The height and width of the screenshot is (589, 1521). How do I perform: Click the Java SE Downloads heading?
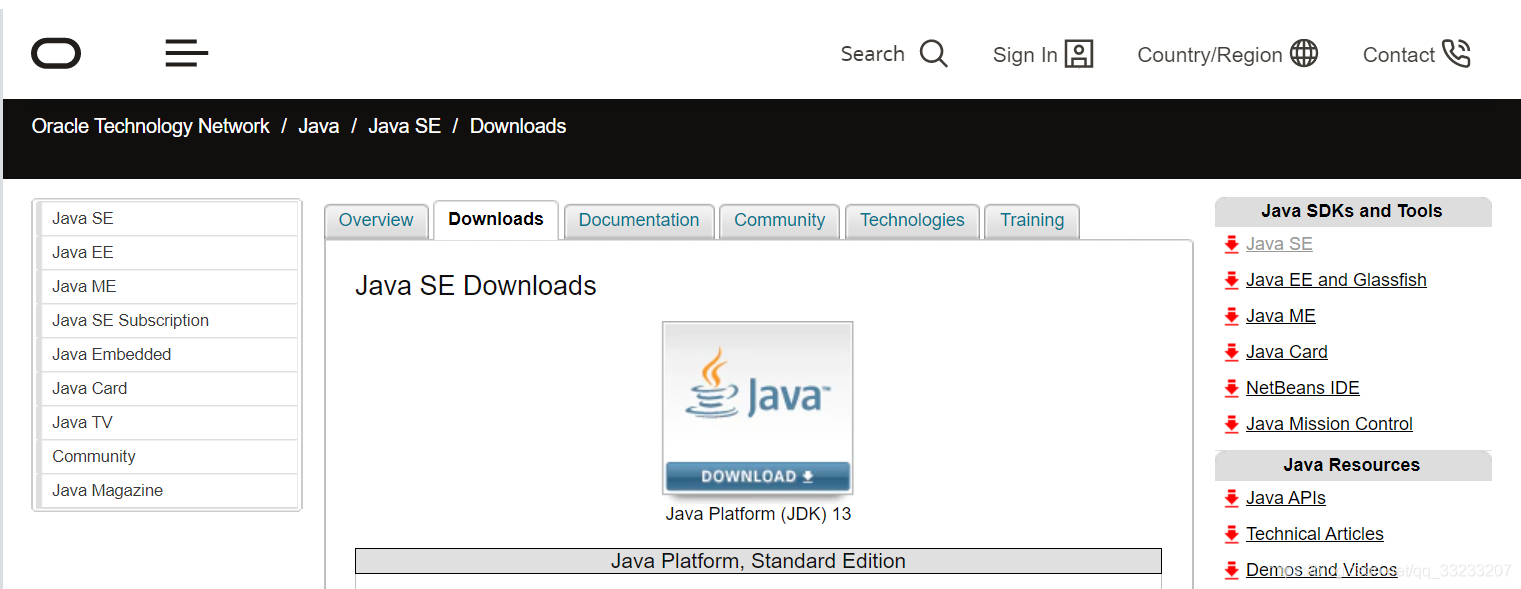pos(476,286)
